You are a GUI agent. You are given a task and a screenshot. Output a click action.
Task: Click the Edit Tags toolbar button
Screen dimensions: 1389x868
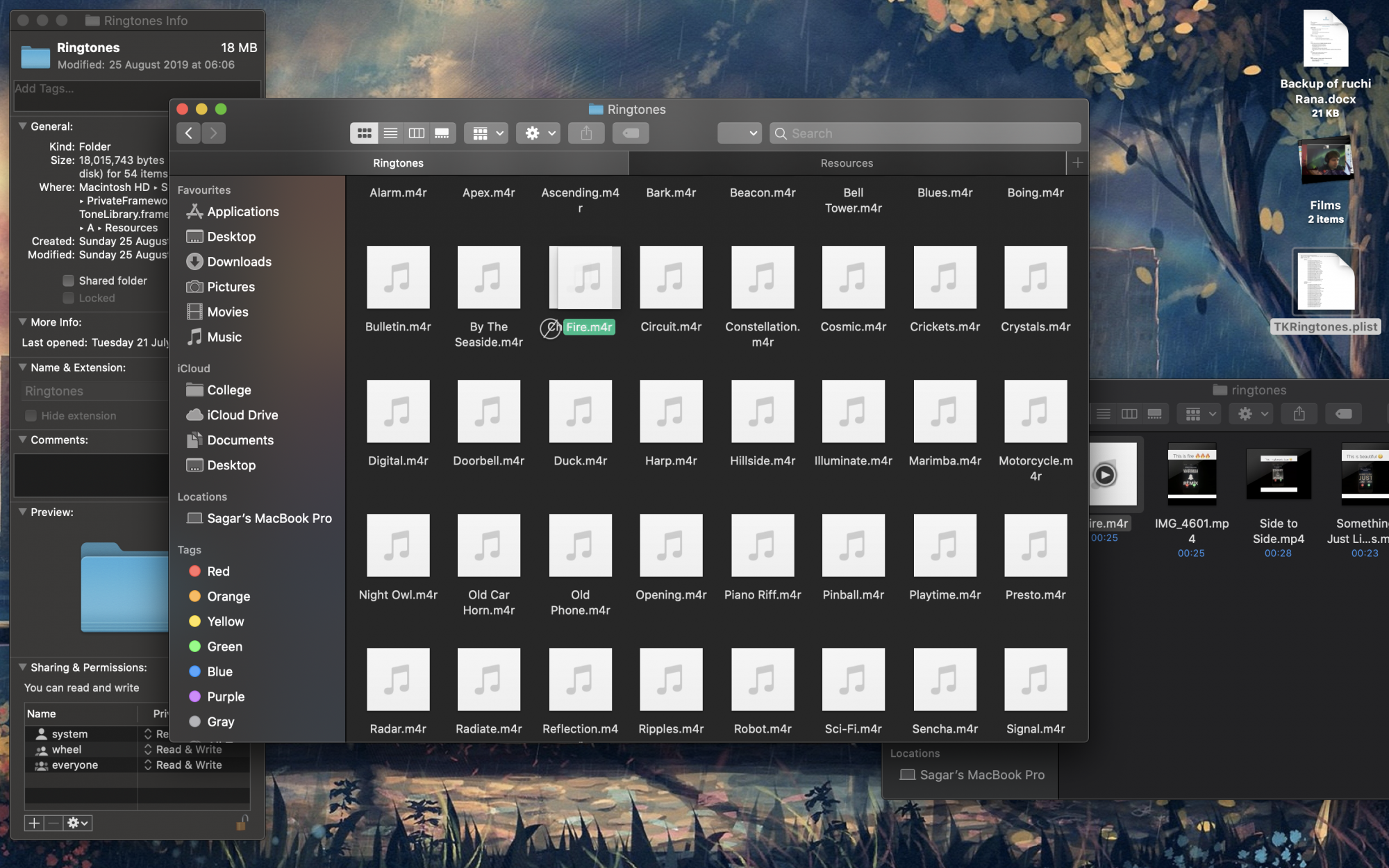pyautogui.click(x=631, y=133)
